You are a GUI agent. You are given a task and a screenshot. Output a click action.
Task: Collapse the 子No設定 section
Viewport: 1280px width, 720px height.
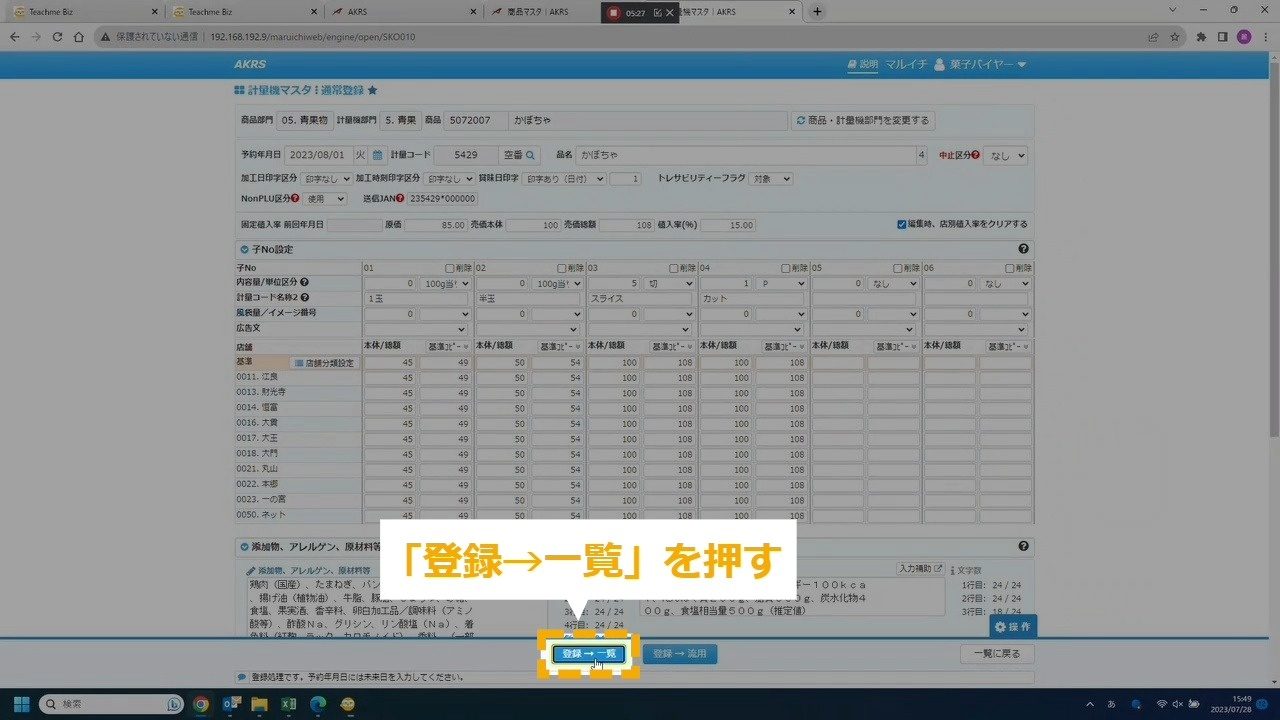click(x=244, y=249)
